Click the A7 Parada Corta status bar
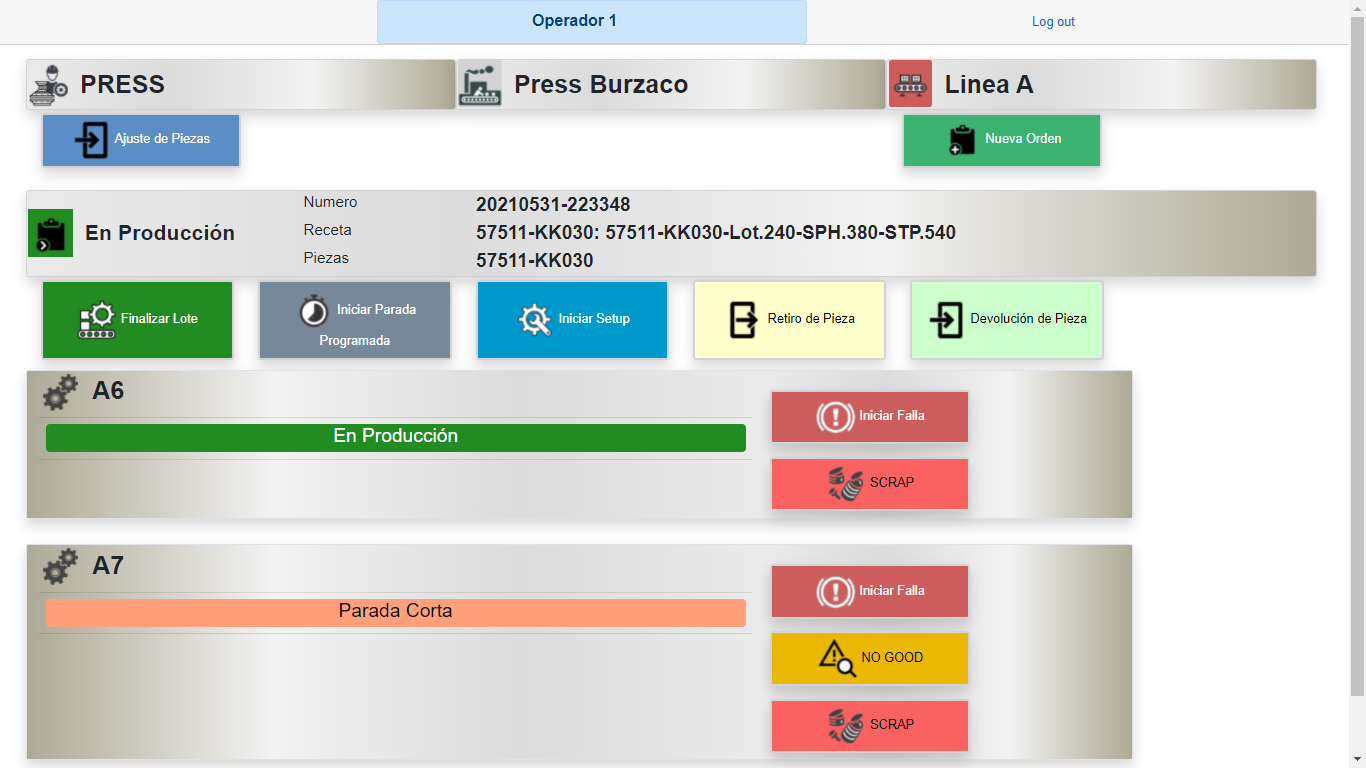 tap(395, 612)
